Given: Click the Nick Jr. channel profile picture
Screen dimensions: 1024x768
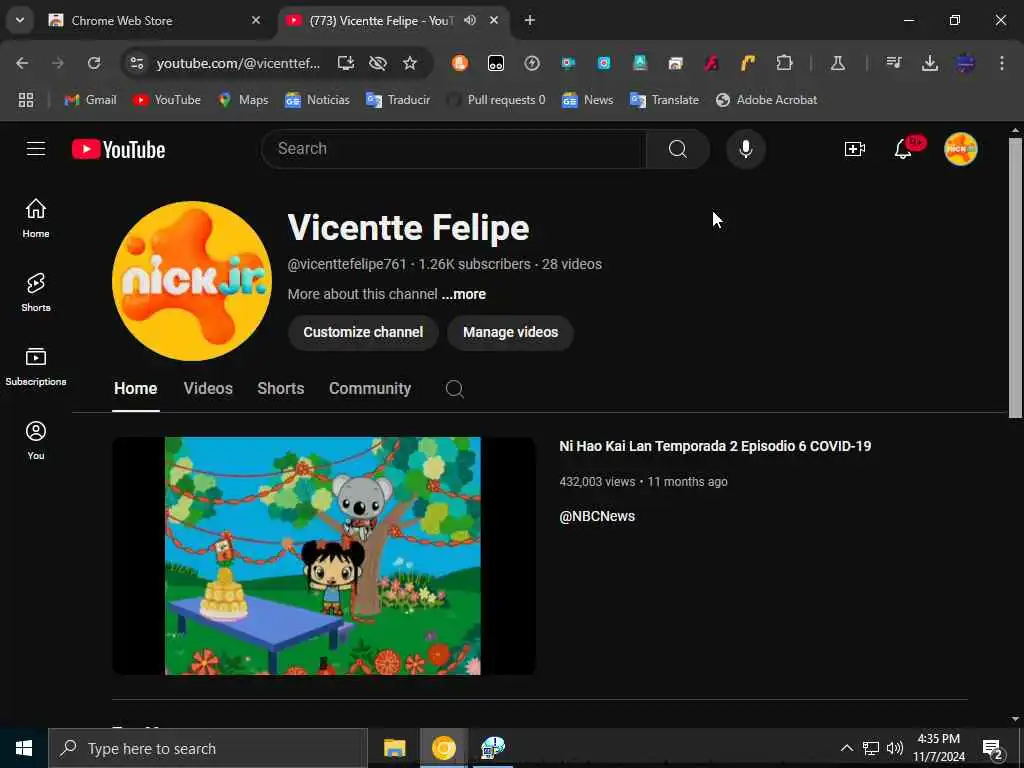Looking at the screenshot, I should pos(191,281).
